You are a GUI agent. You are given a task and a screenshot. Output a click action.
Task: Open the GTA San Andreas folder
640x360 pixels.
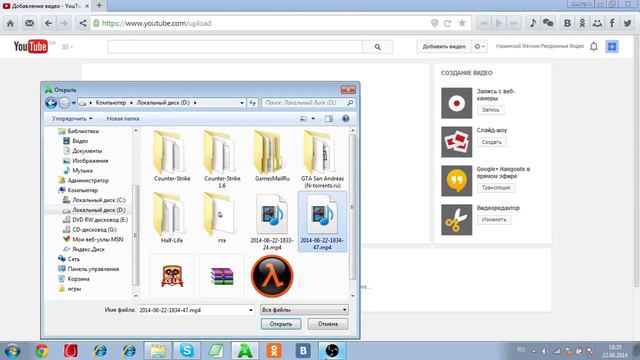point(322,159)
